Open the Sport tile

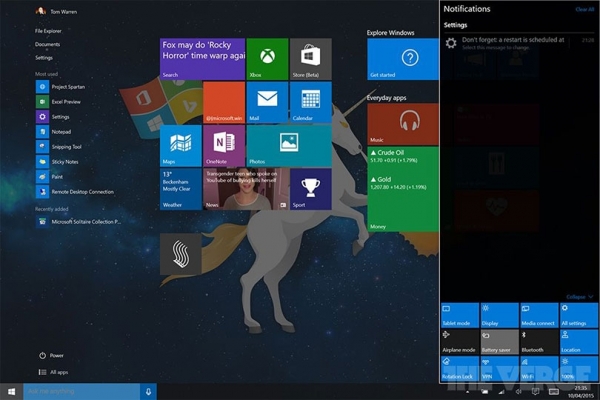point(311,189)
